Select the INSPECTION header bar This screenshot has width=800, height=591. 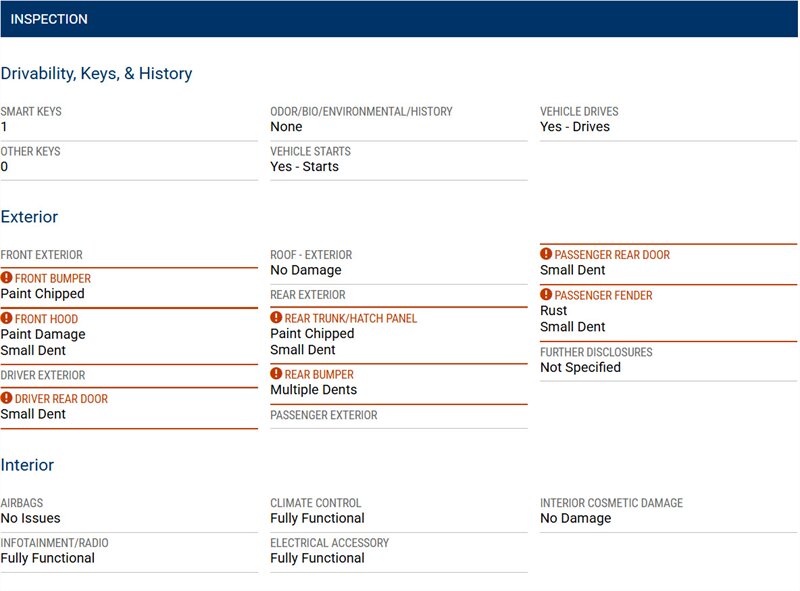[x=399, y=19]
